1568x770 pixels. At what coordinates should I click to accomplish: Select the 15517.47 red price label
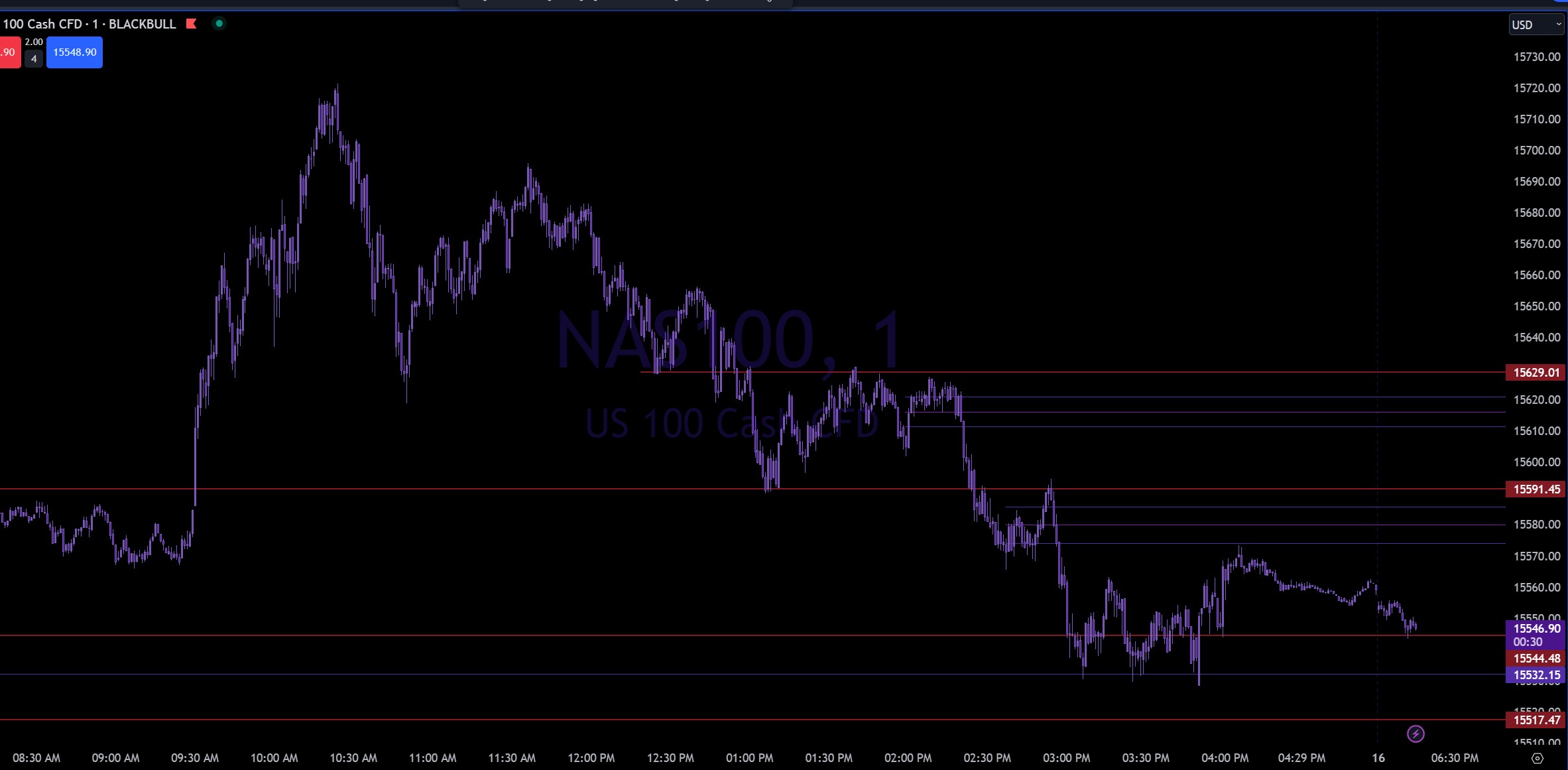point(1536,720)
